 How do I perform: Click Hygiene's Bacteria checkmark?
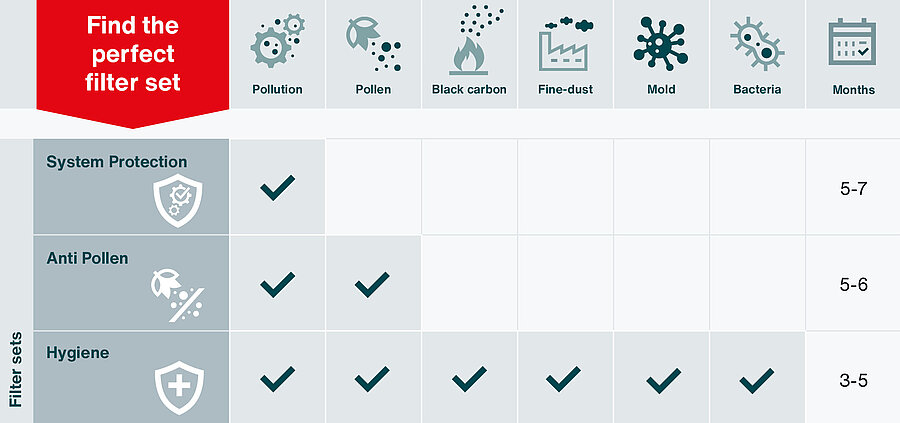point(757,379)
